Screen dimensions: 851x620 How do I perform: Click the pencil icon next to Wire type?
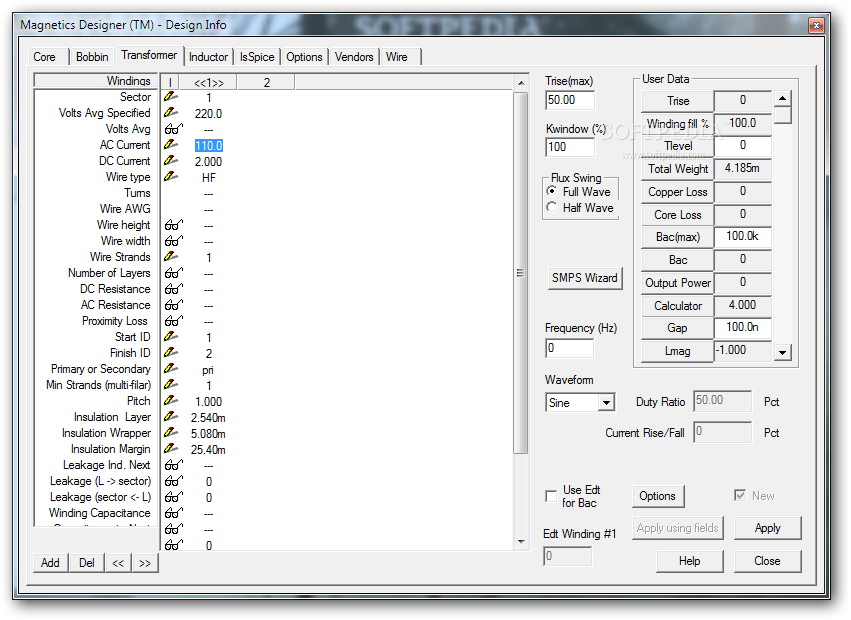pos(171,176)
